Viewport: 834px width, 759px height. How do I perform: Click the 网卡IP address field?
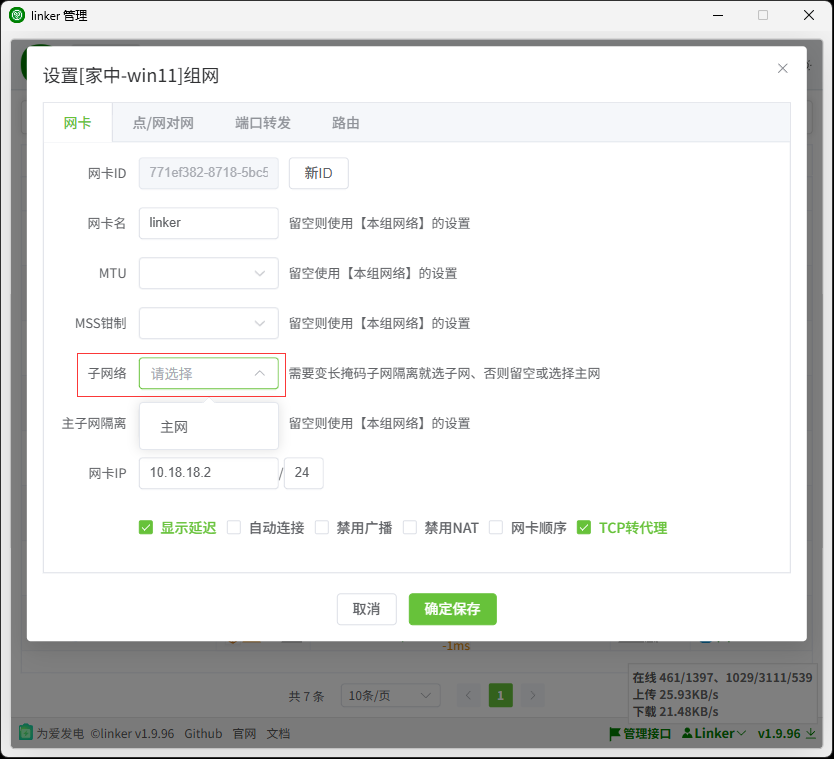[208, 473]
